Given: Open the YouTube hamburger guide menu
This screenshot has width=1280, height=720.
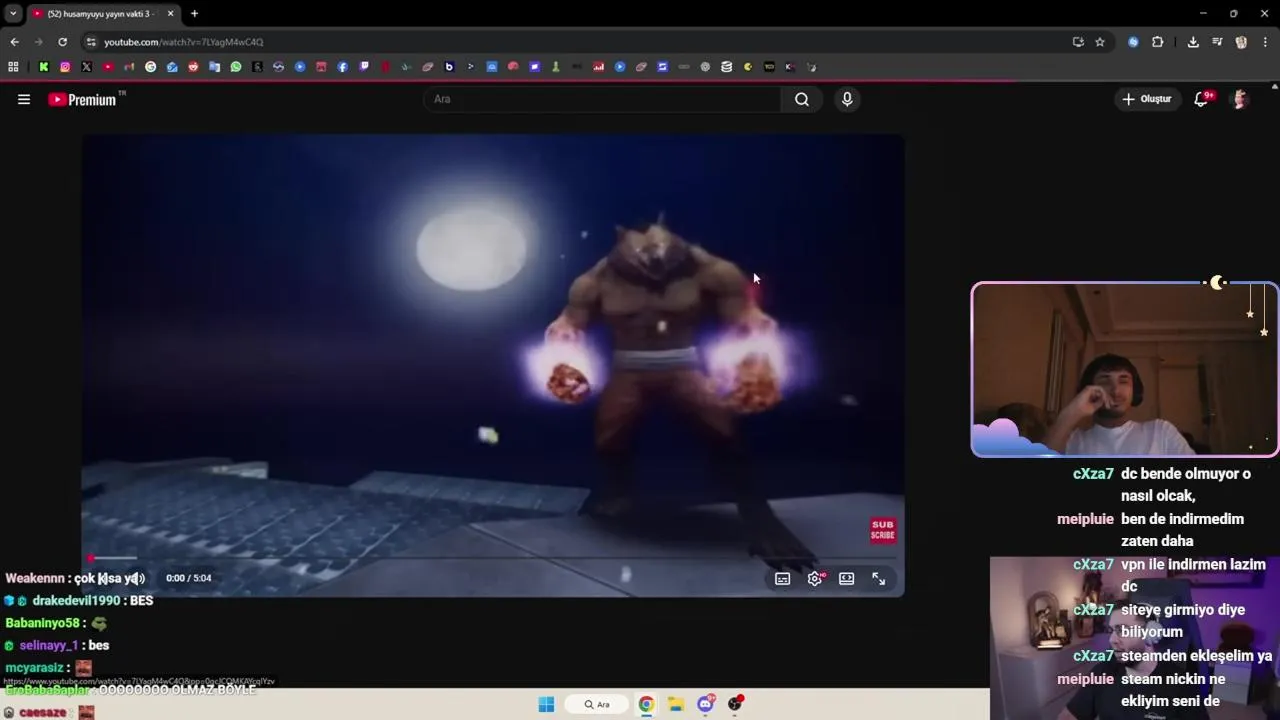Looking at the screenshot, I should [24, 99].
